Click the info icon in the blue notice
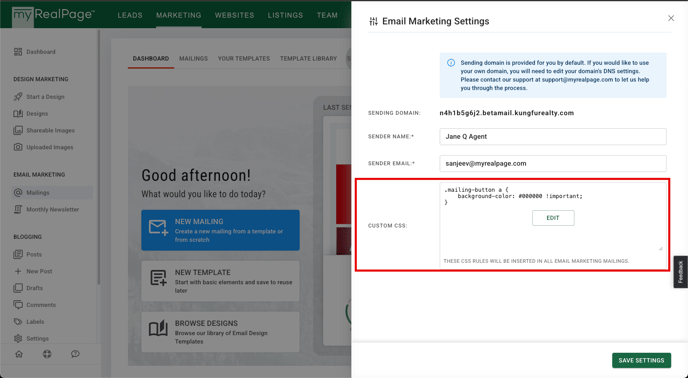 pos(451,63)
